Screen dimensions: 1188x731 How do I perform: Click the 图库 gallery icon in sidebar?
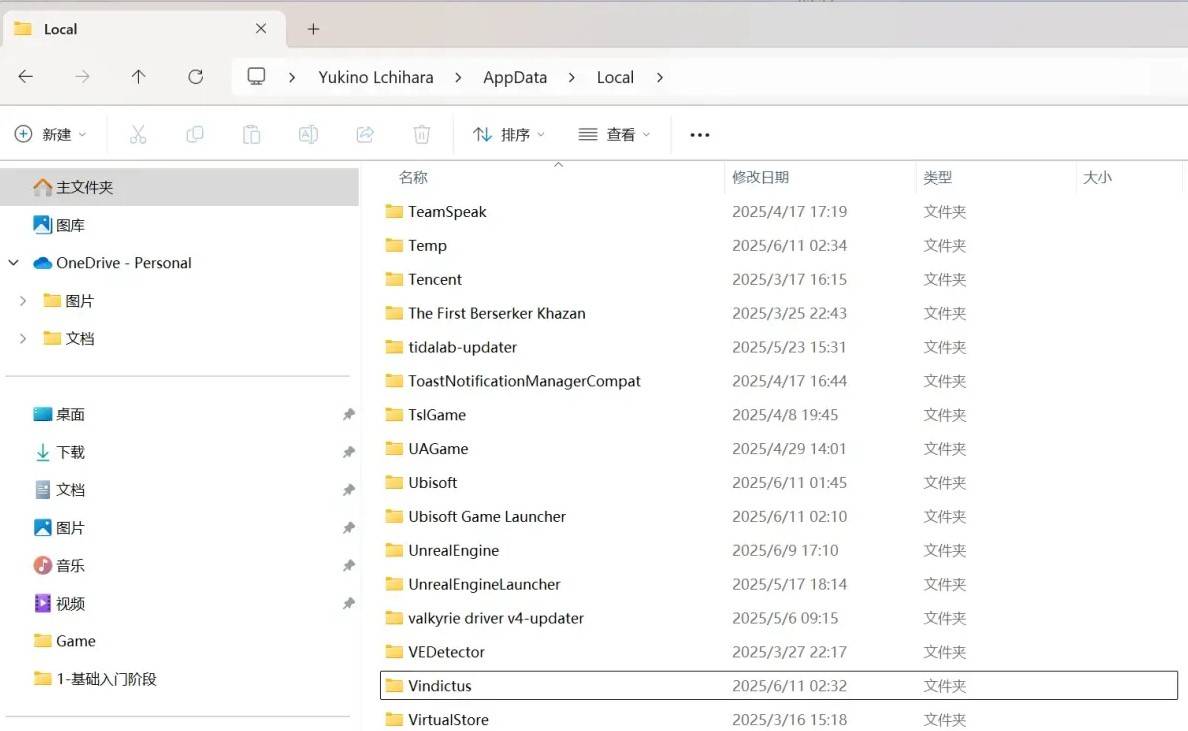coord(42,225)
